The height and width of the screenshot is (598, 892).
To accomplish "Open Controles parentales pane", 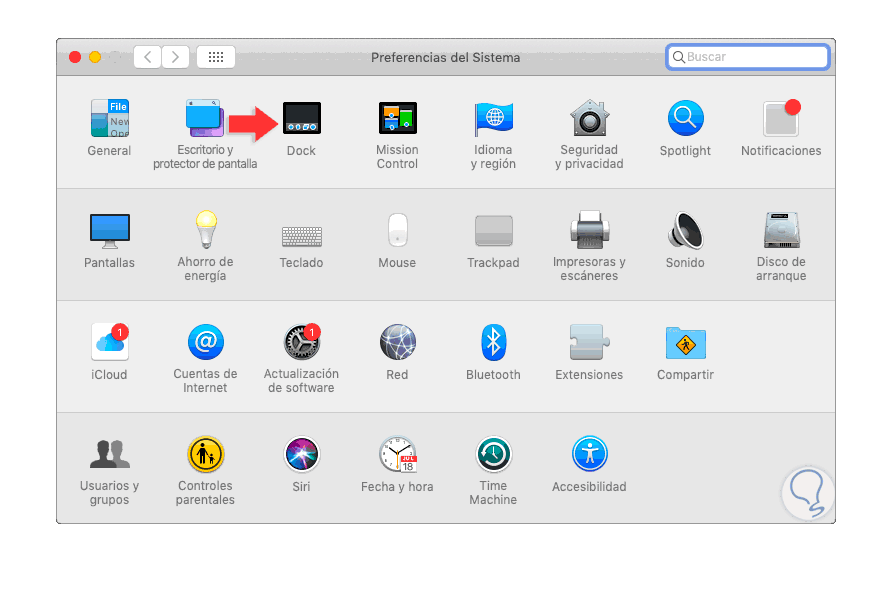I will click(206, 454).
